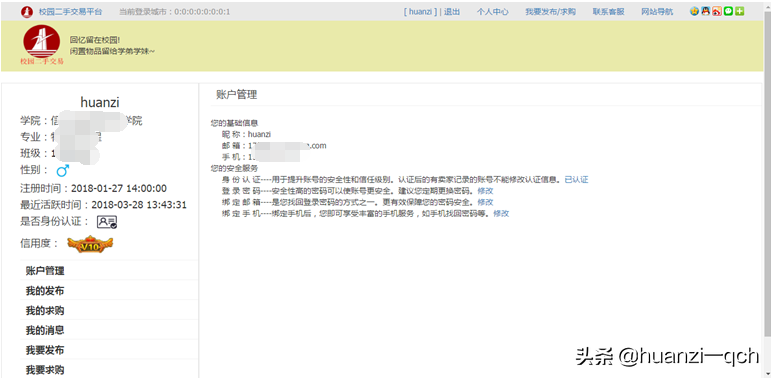This screenshot has height=378, width=771.
Task: Share to Qzone with the star icon
Action: 694,11
